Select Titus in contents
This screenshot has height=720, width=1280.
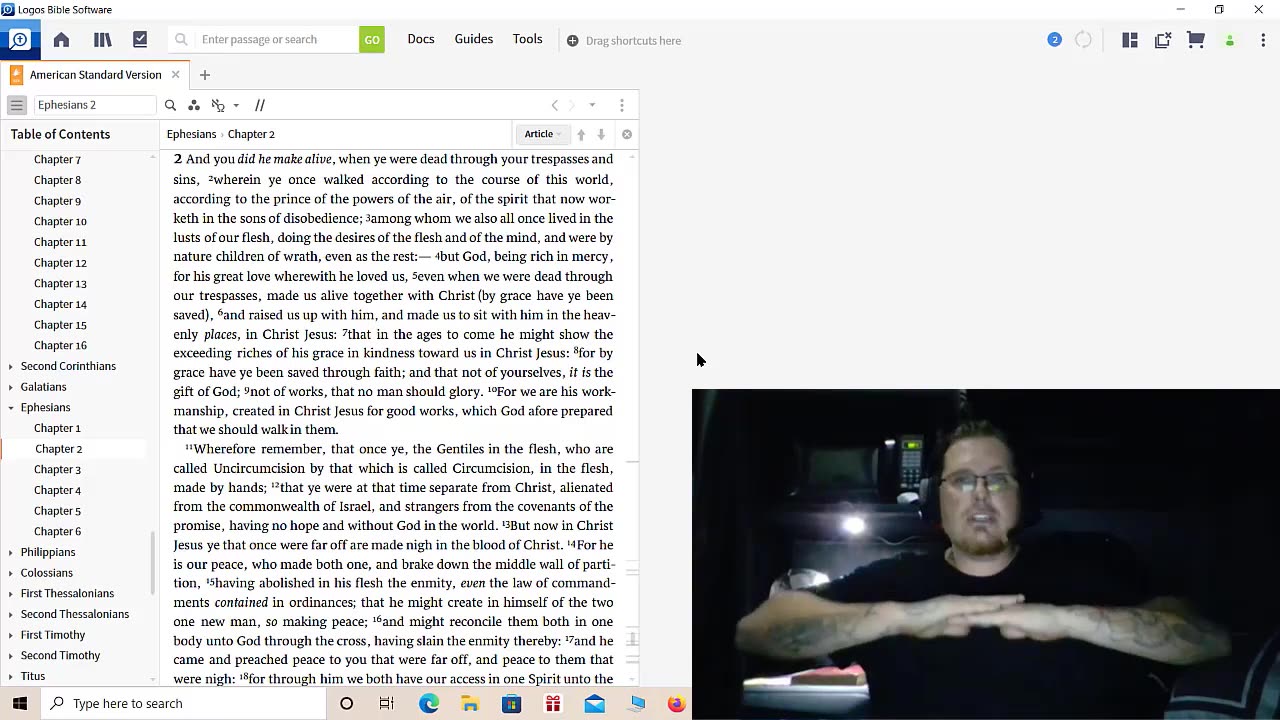33,676
